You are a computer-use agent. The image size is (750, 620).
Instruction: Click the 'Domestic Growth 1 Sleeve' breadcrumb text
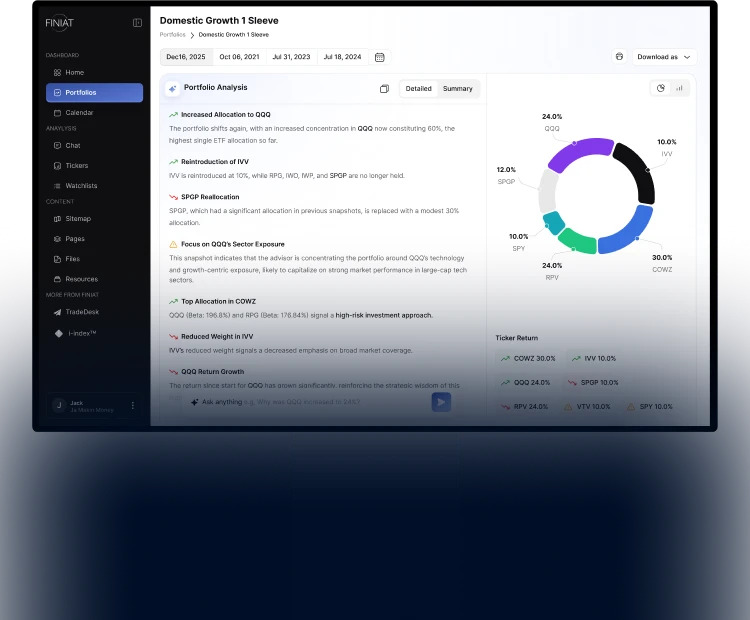click(x=233, y=35)
